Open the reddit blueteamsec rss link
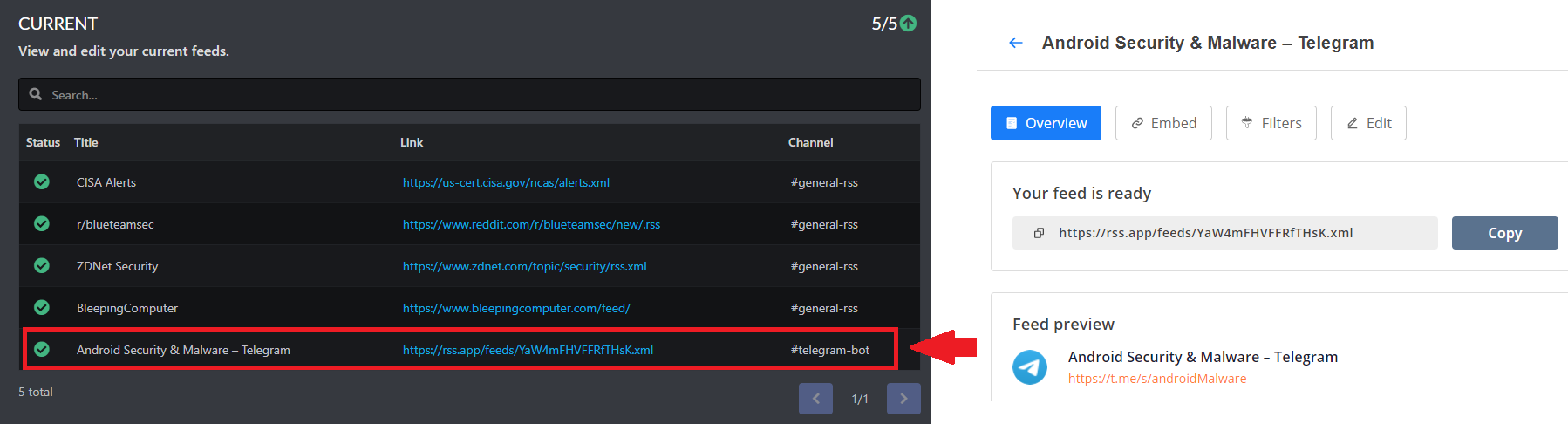 pos(531,224)
